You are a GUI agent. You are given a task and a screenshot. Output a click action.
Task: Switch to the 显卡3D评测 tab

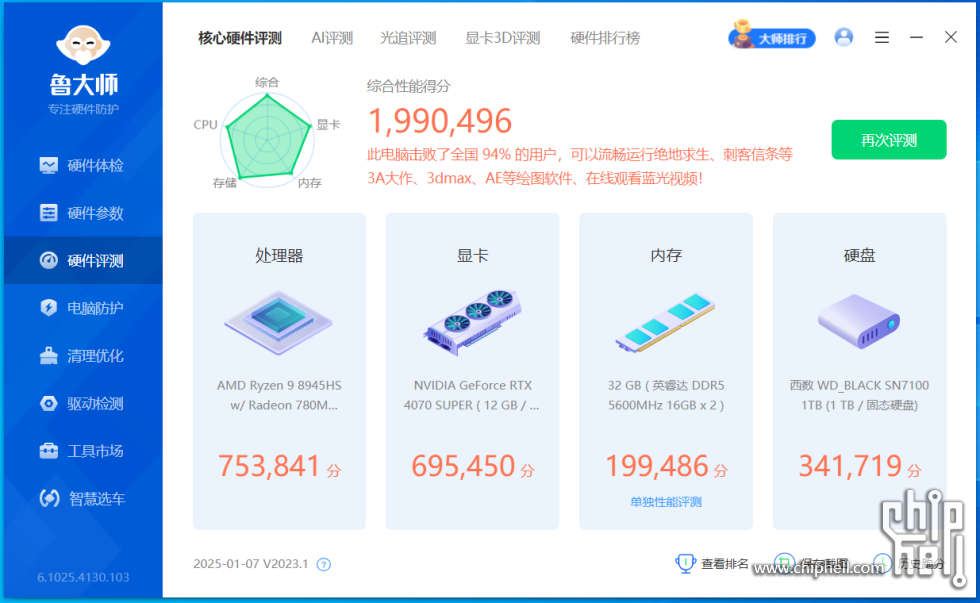[x=502, y=38]
